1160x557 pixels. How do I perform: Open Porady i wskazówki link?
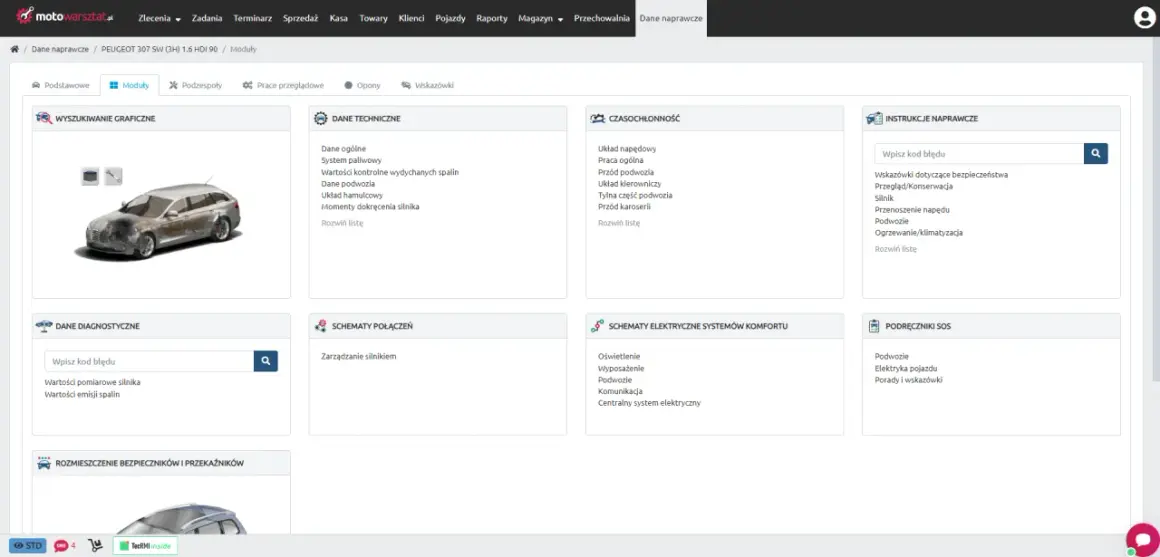coord(908,380)
